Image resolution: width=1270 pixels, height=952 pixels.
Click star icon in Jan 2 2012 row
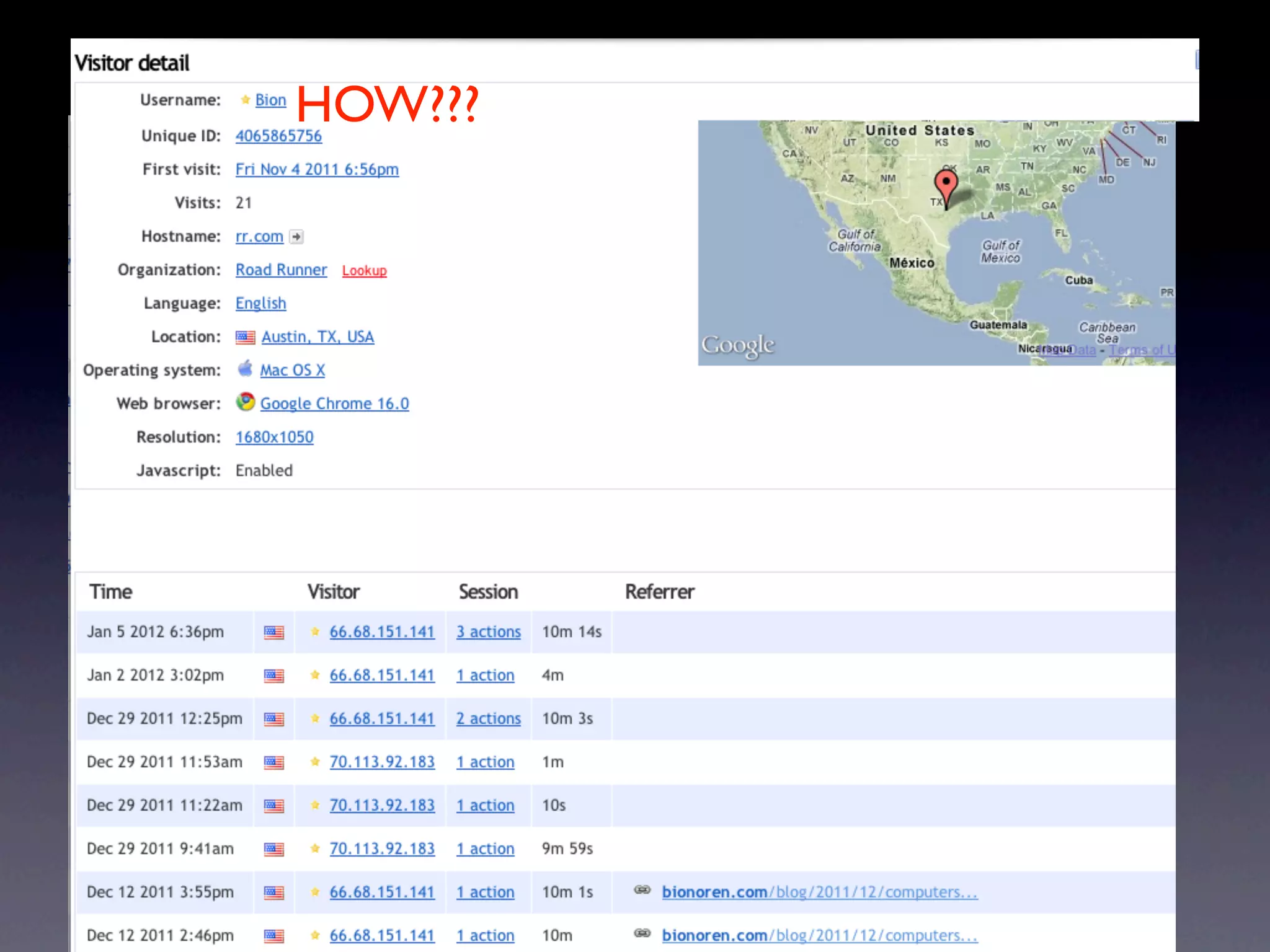pos(315,675)
